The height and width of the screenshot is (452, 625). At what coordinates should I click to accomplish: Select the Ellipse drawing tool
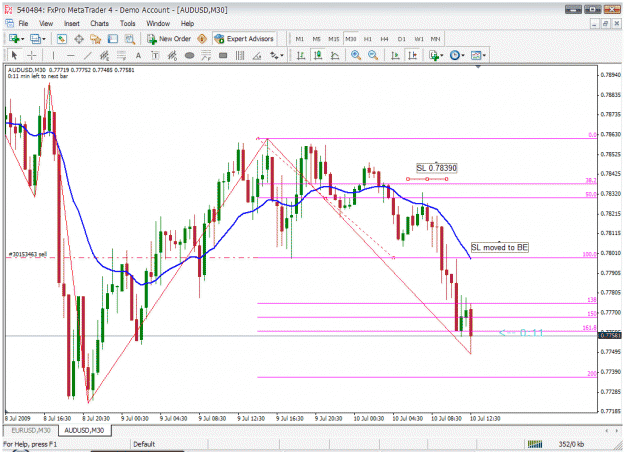click(189, 55)
